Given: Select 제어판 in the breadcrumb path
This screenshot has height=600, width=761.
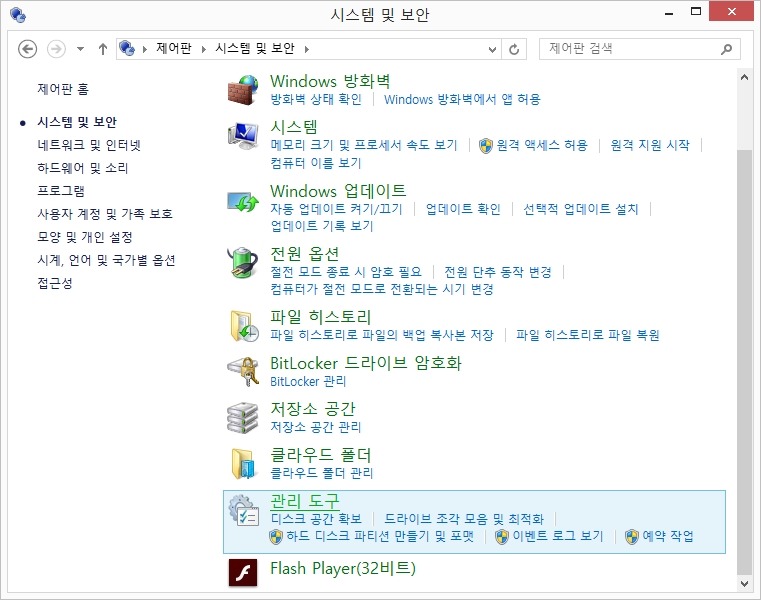Looking at the screenshot, I should (173, 49).
